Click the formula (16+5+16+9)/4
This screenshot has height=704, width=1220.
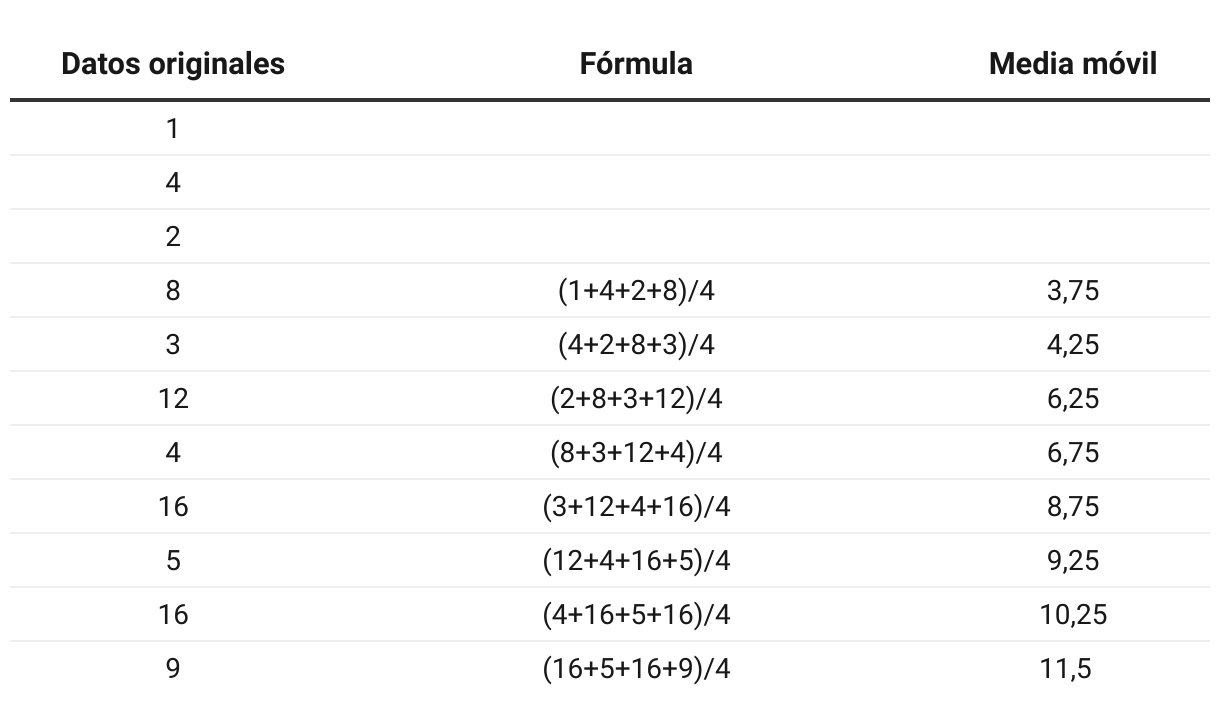pos(636,668)
